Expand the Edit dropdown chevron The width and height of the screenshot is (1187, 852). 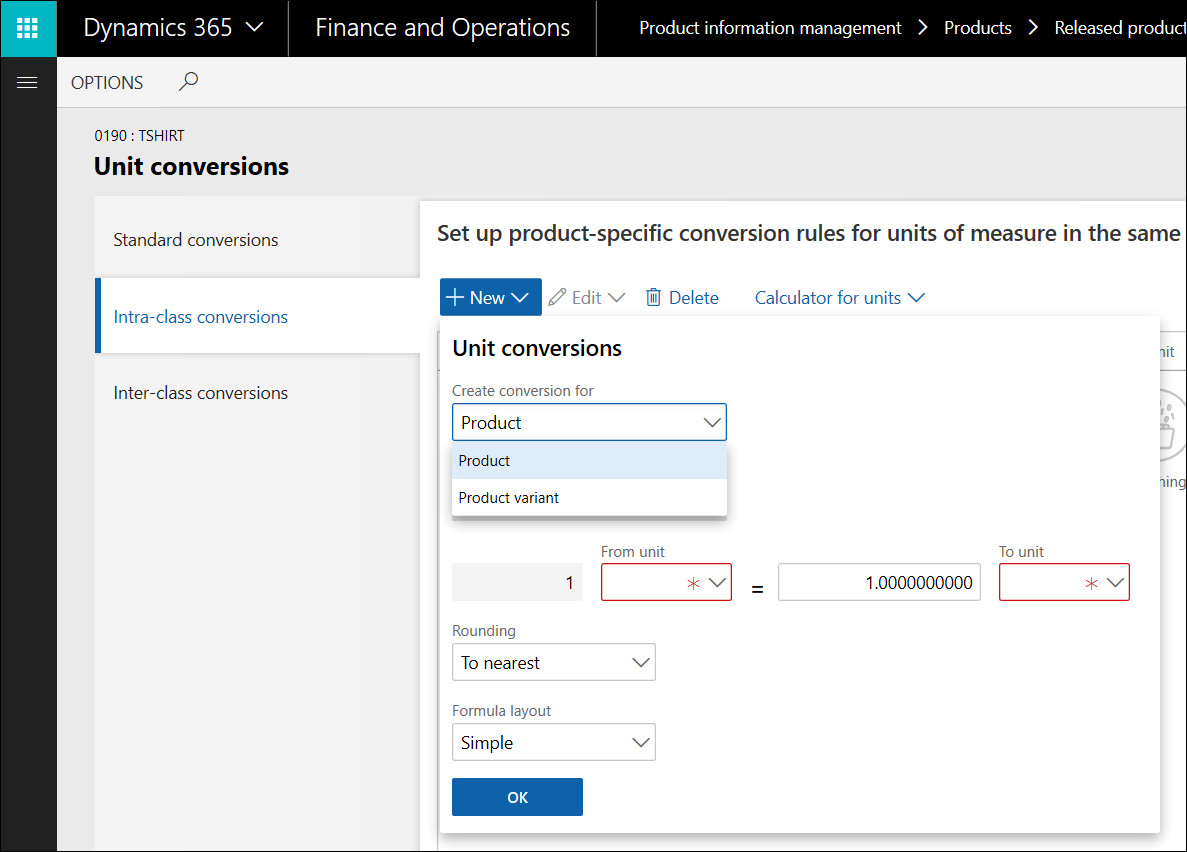616,298
